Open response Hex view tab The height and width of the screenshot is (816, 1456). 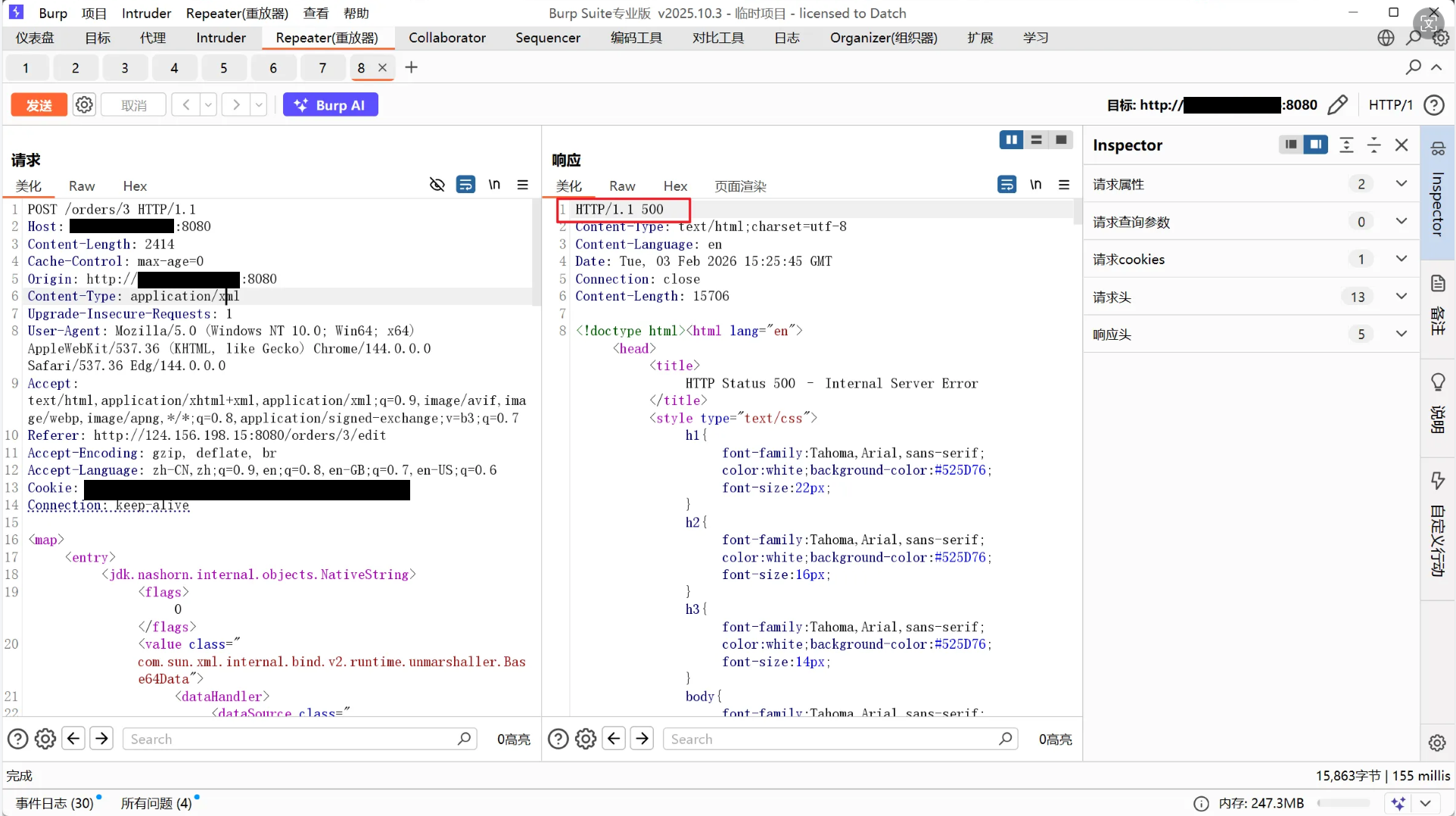[x=675, y=186]
